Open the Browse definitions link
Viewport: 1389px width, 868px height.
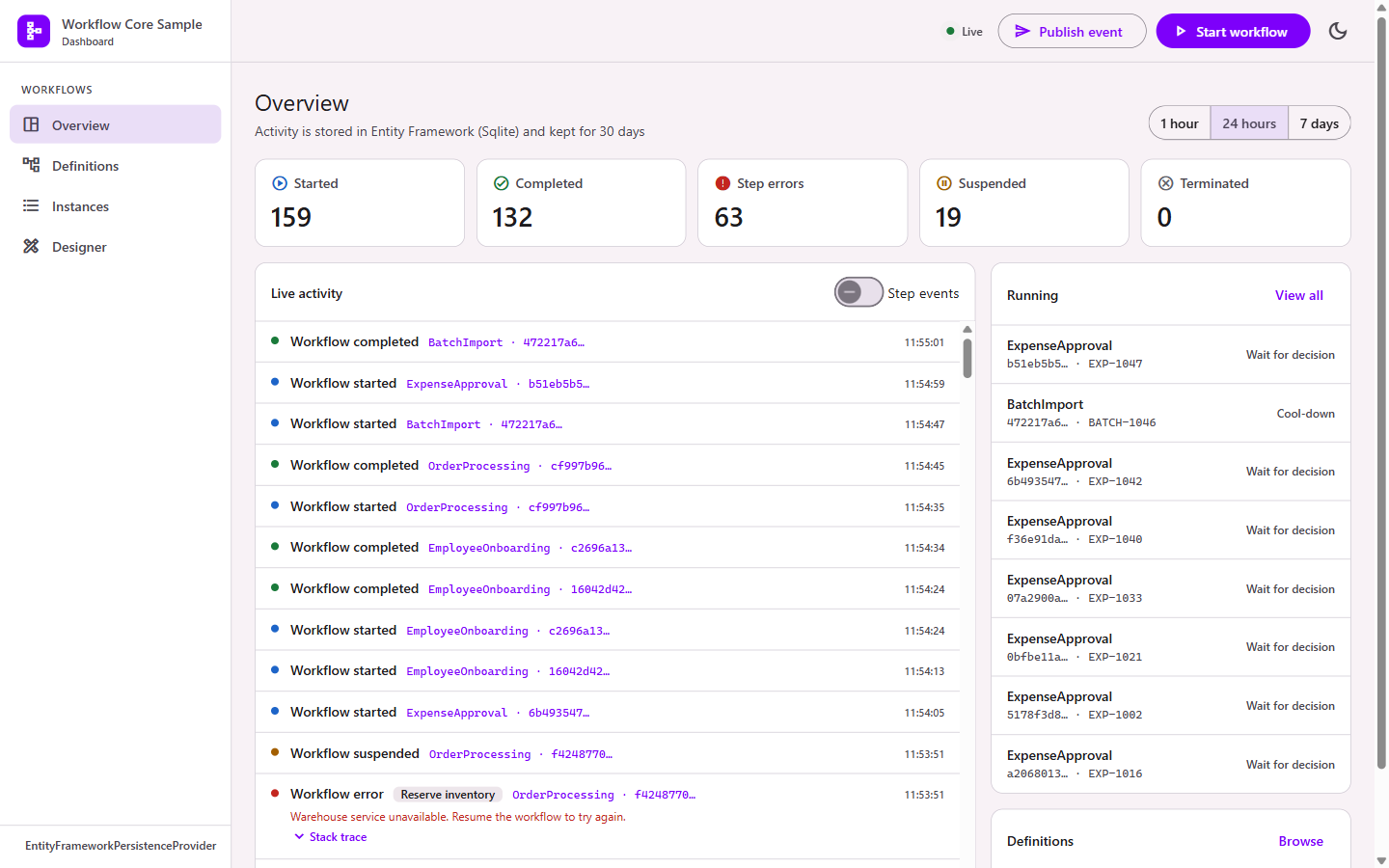[x=1300, y=841]
